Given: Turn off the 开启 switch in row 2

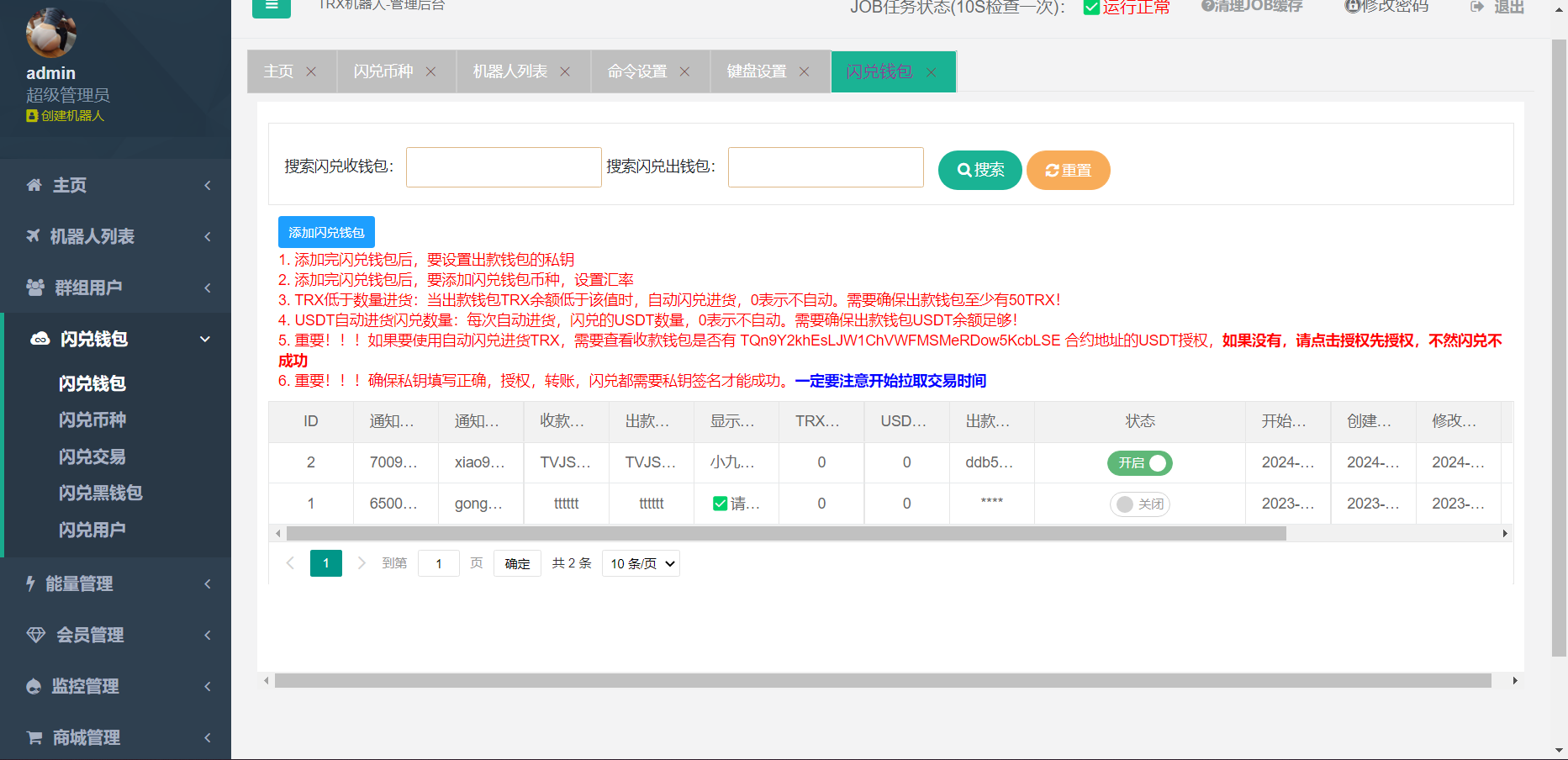Looking at the screenshot, I should click(1140, 462).
